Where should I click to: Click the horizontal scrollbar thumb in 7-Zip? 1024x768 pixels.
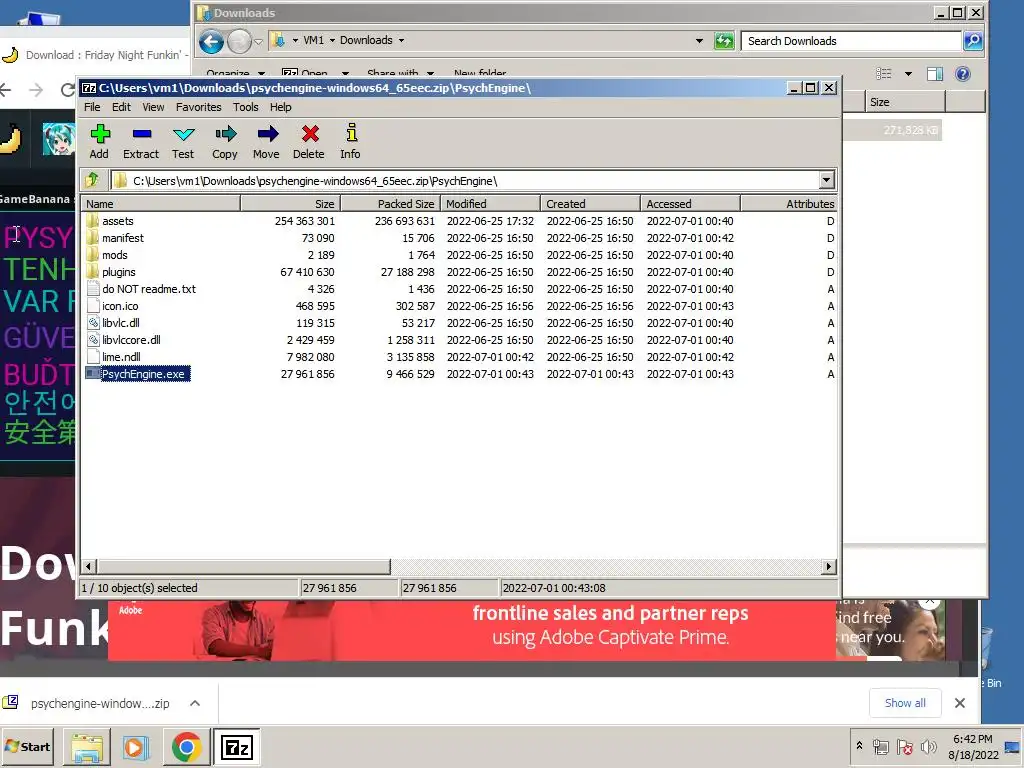[x=244, y=566]
